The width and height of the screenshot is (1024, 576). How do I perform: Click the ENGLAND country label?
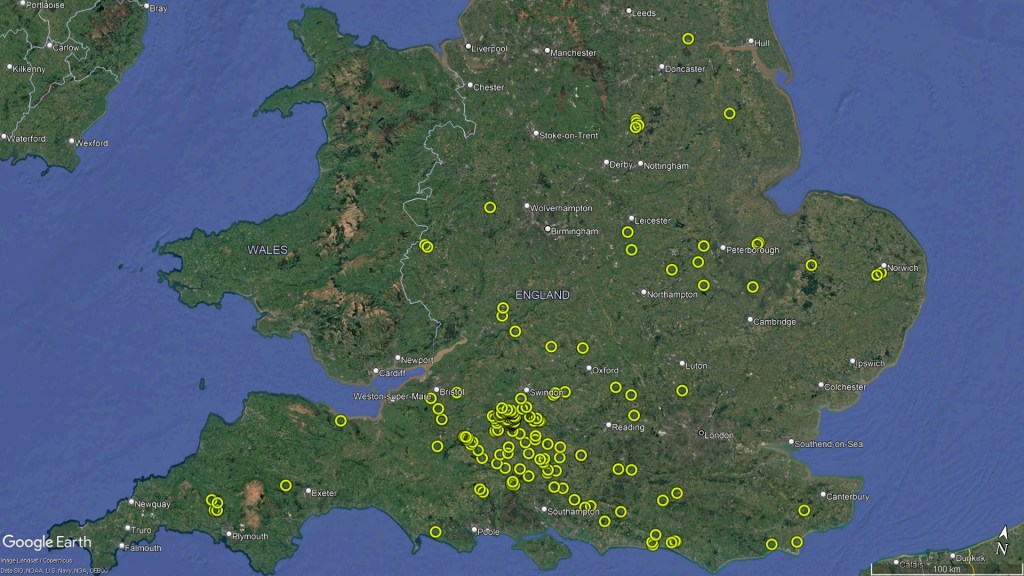coord(543,295)
